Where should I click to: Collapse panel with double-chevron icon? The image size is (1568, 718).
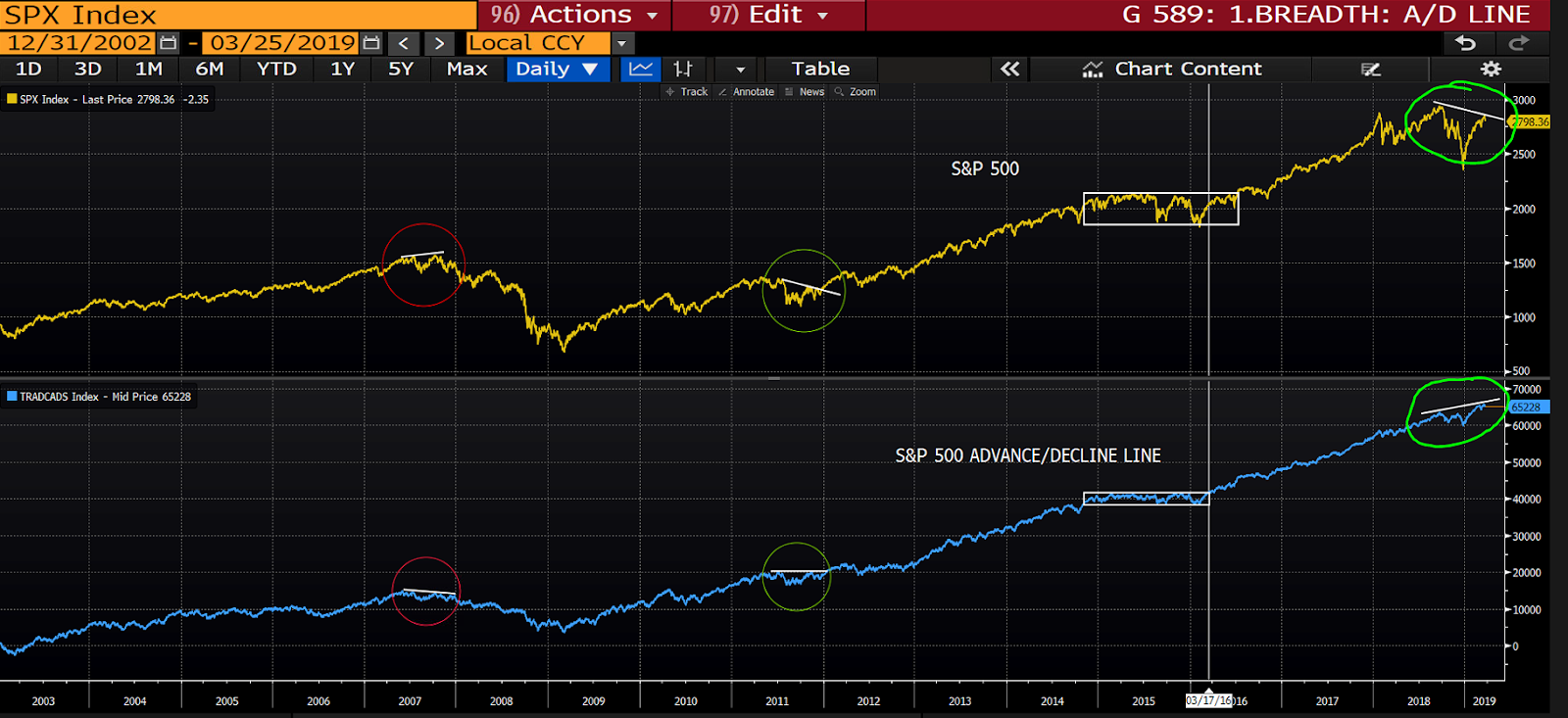coord(1009,69)
